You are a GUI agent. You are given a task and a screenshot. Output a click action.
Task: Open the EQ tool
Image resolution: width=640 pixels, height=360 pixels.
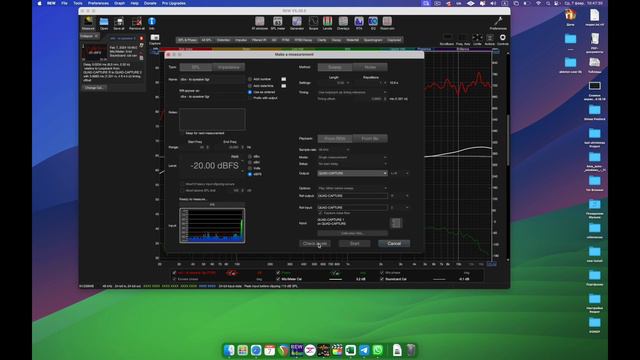(x=373, y=23)
